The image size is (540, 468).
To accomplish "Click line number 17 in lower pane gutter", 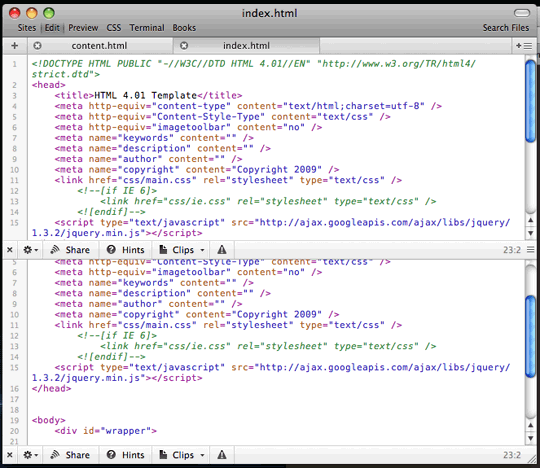I will 14,399.
